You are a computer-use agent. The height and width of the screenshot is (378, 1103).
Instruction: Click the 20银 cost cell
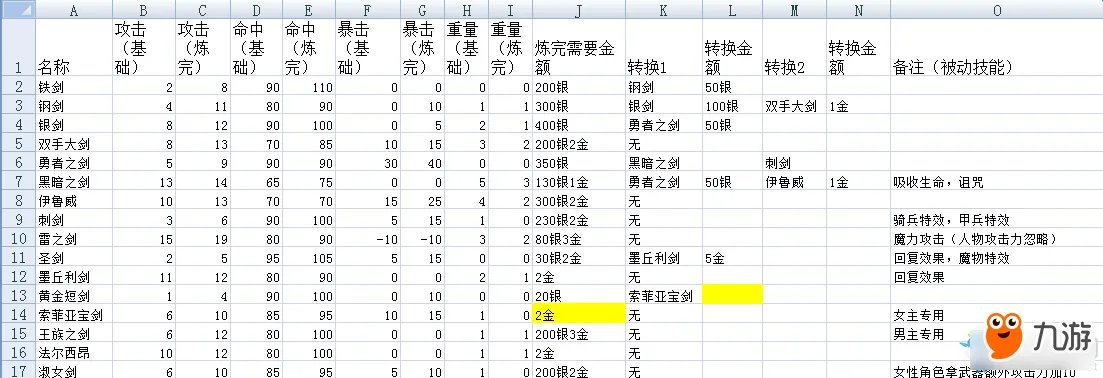point(578,296)
